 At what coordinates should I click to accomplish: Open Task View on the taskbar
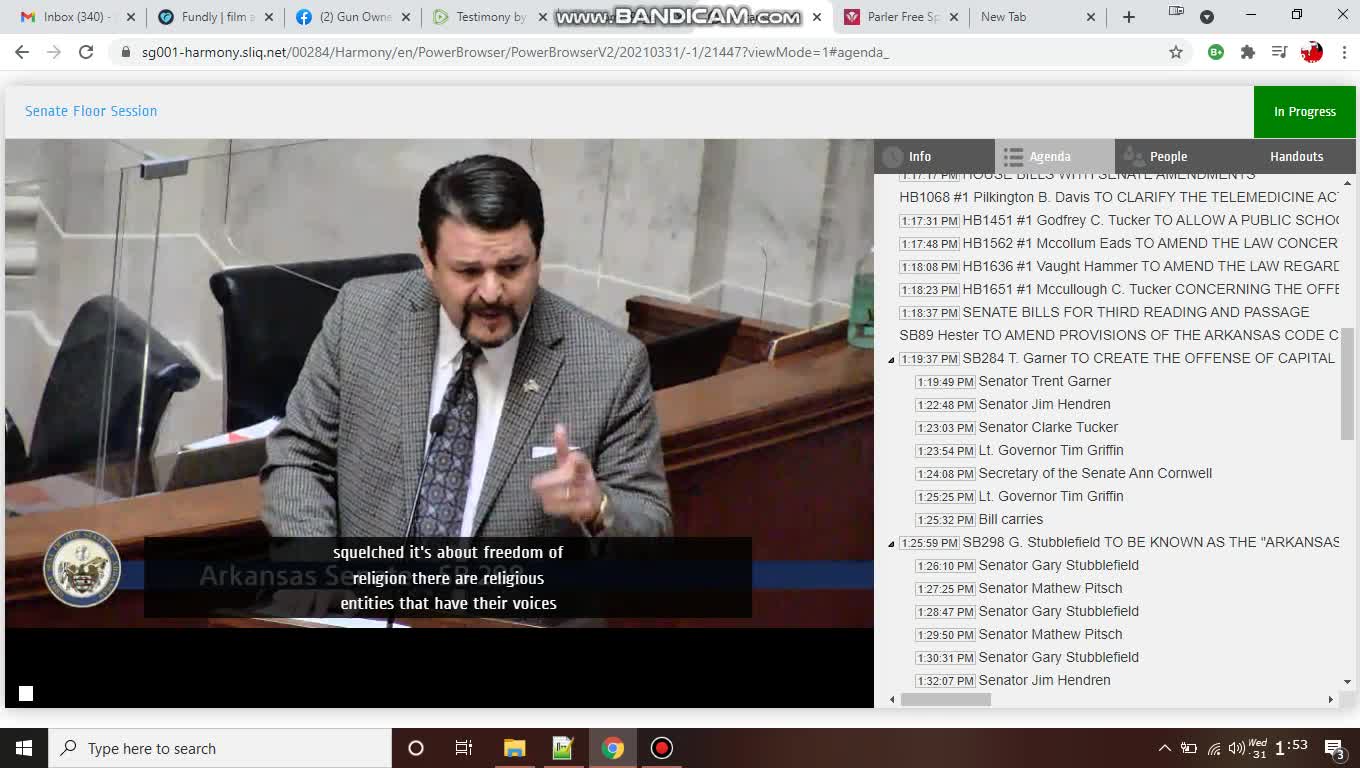click(464, 748)
